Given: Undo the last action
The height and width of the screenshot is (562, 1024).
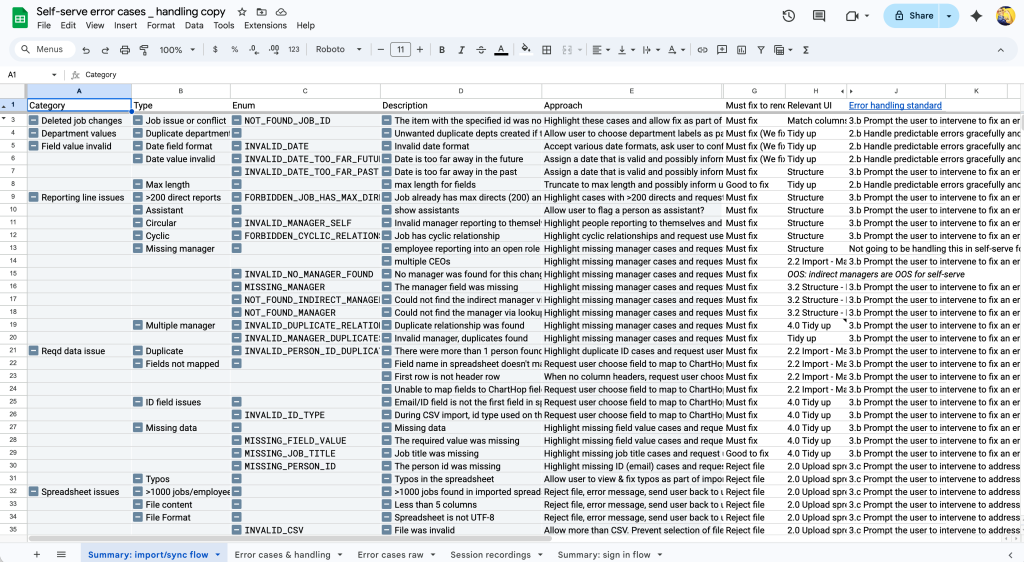Looking at the screenshot, I should click(x=86, y=50).
